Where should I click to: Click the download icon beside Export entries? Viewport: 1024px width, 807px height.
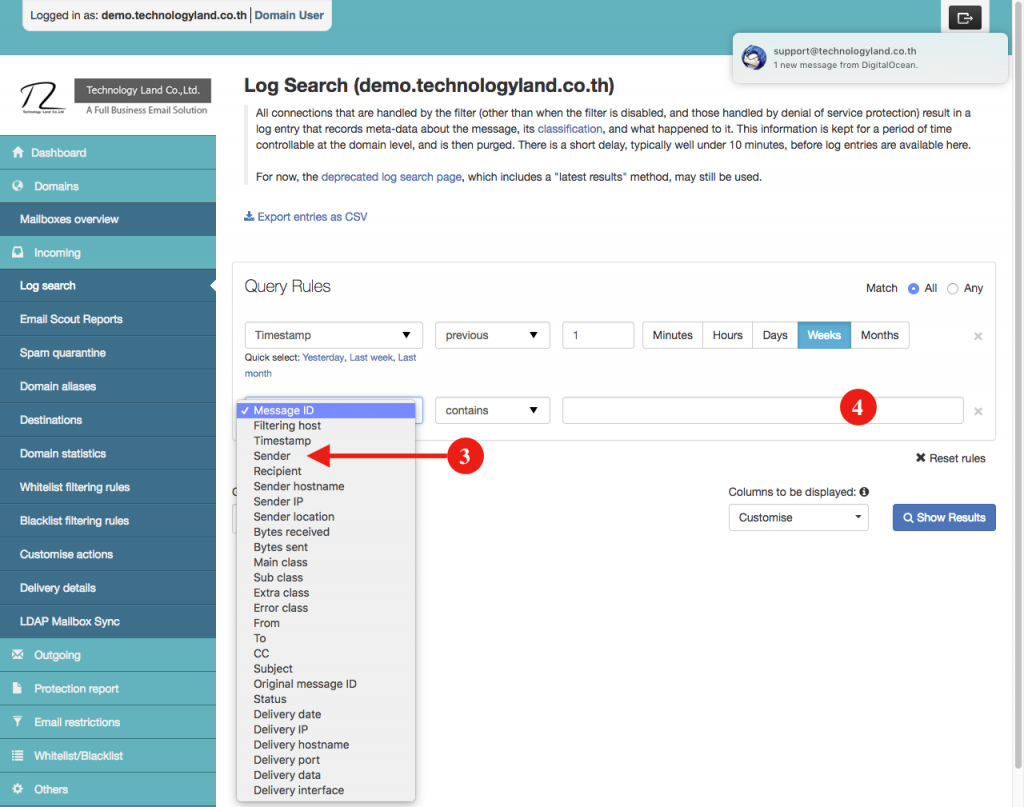pos(247,216)
